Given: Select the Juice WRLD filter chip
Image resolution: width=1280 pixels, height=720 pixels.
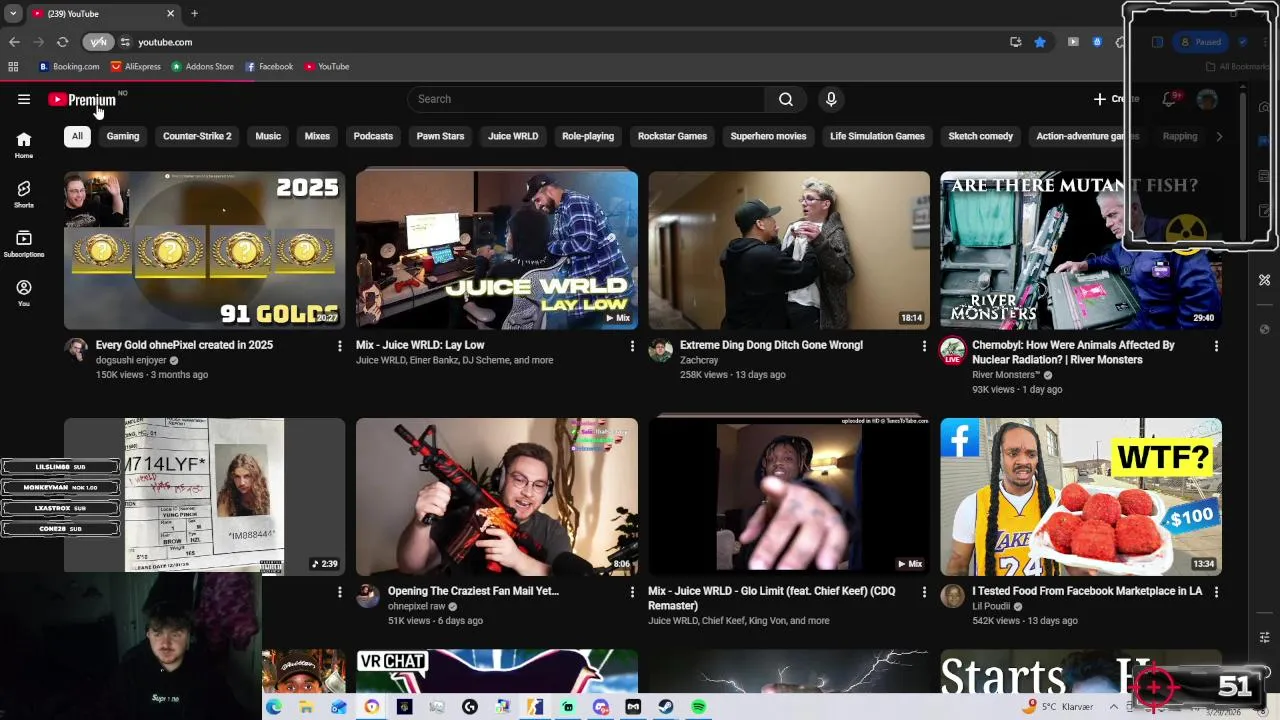Looking at the screenshot, I should [x=513, y=136].
